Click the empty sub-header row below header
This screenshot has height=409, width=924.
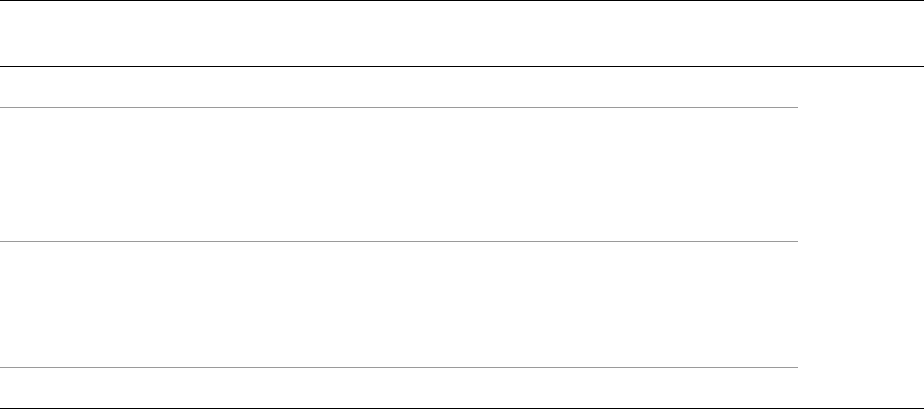(x=400, y=87)
